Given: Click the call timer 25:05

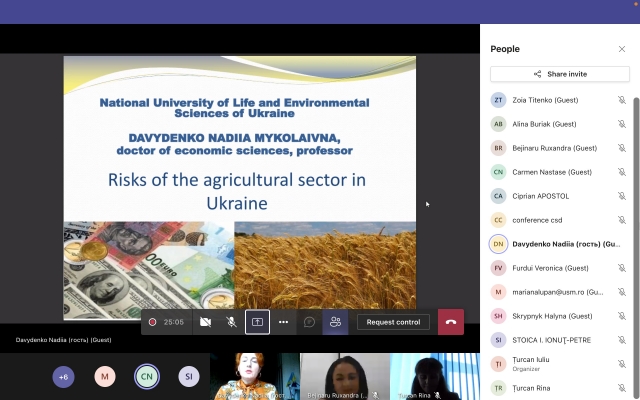Looking at the screenshot, I should tap(174, 322).
